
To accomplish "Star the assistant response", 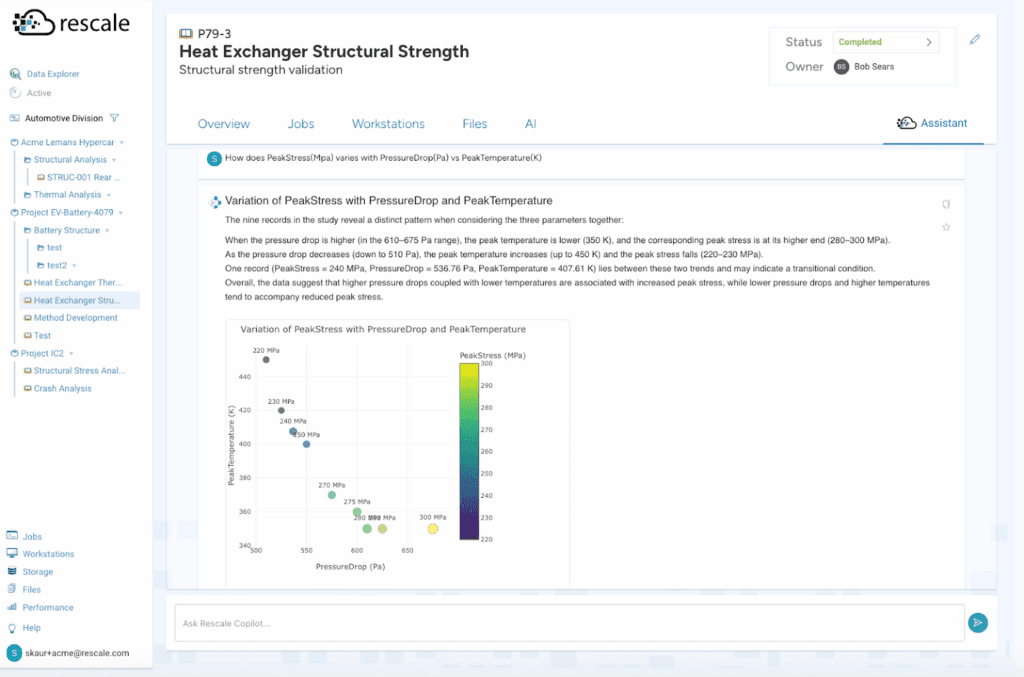I will pos(946,227).
